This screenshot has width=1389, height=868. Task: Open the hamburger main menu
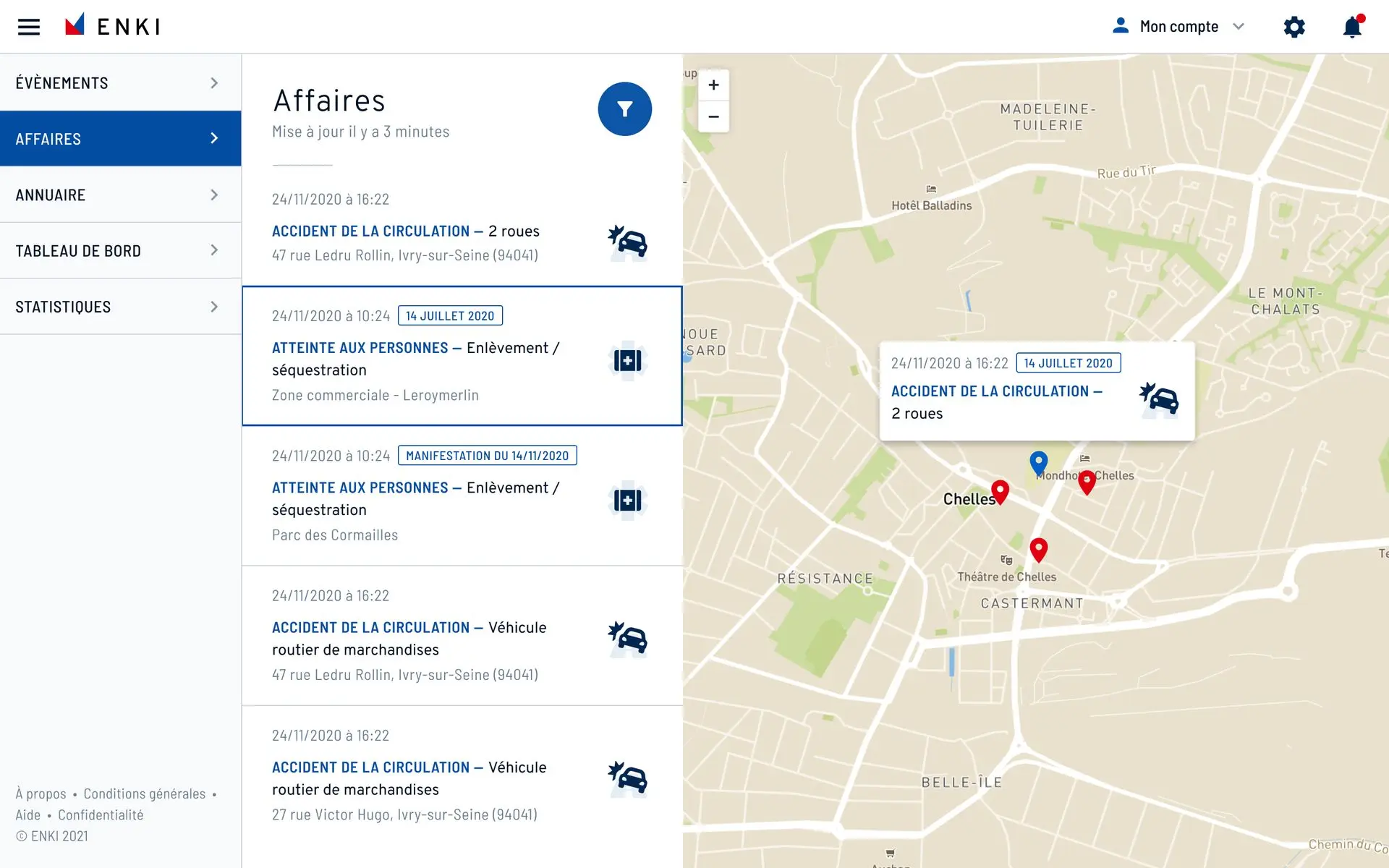[x=29, y=27]
